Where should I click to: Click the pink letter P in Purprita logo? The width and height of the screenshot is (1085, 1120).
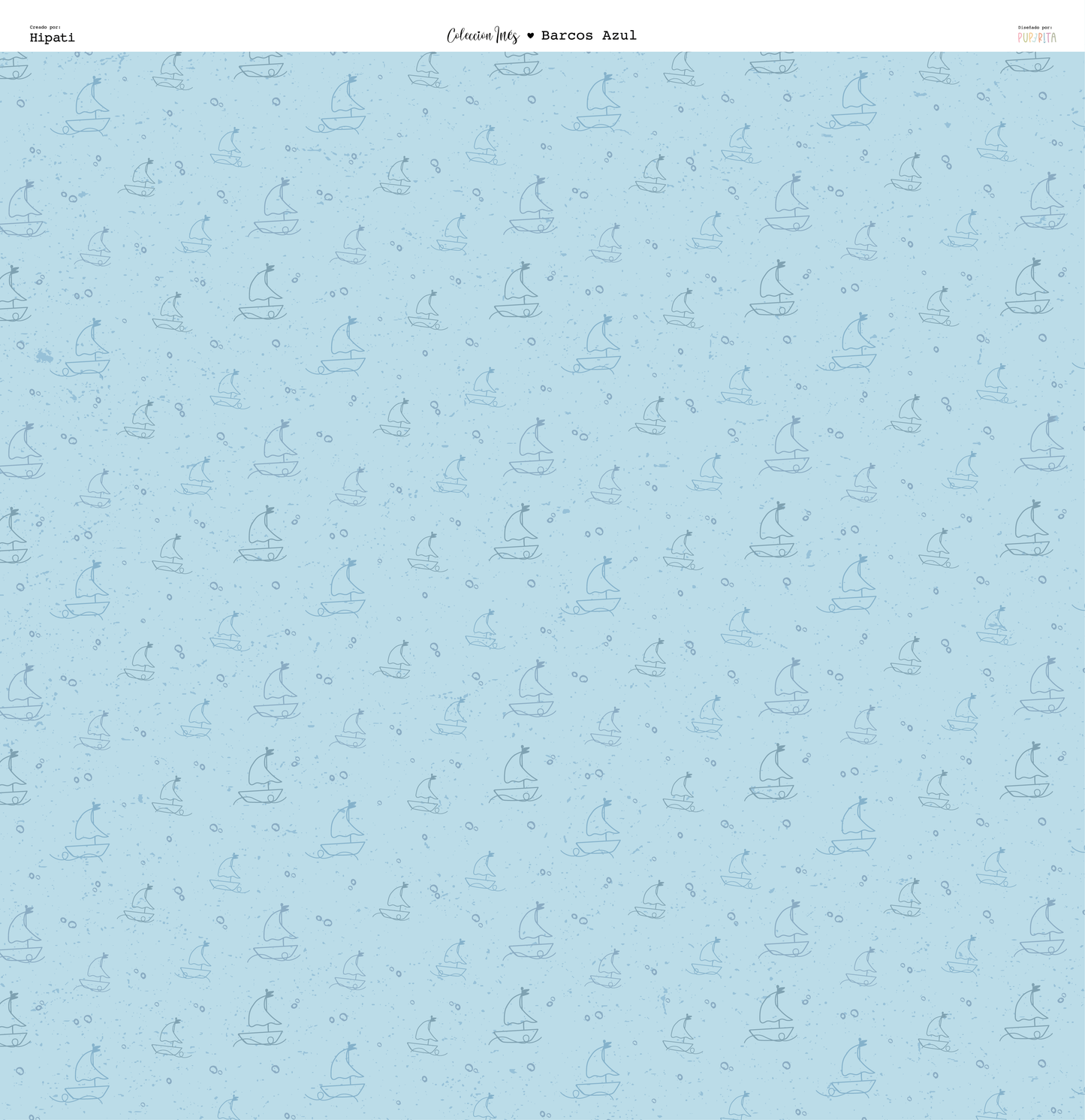pos(1021,38)
